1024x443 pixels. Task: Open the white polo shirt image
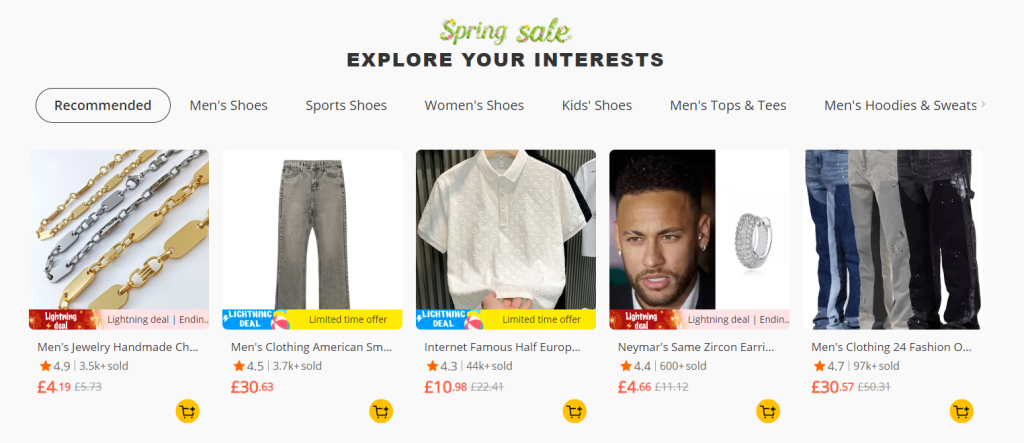(x=506, y=230)
